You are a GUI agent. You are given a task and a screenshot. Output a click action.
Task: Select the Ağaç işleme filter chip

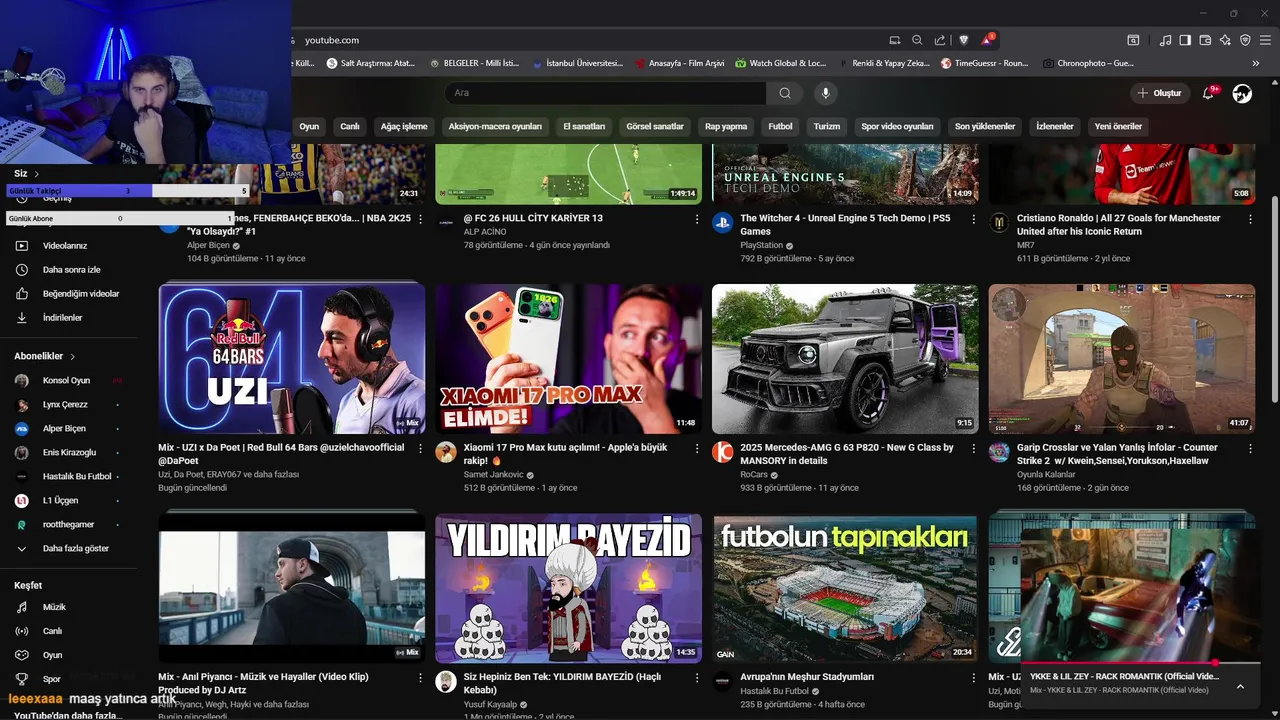pyautogui.click(x=404, y=127)
